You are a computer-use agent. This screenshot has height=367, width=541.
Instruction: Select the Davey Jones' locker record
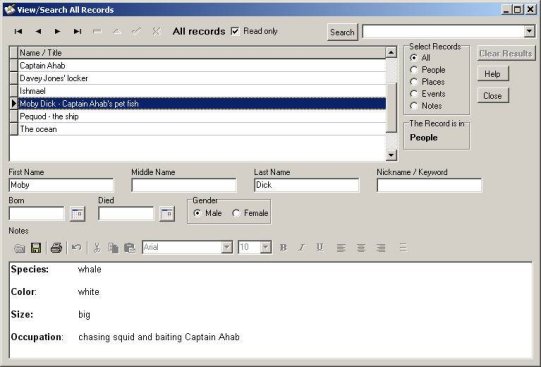[x=202, y=78]
